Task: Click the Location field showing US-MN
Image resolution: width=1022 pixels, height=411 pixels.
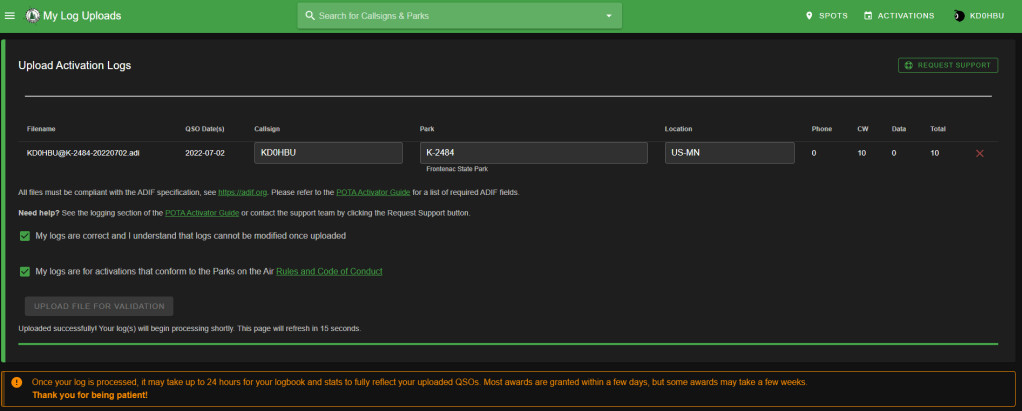Action: (729, 153)
